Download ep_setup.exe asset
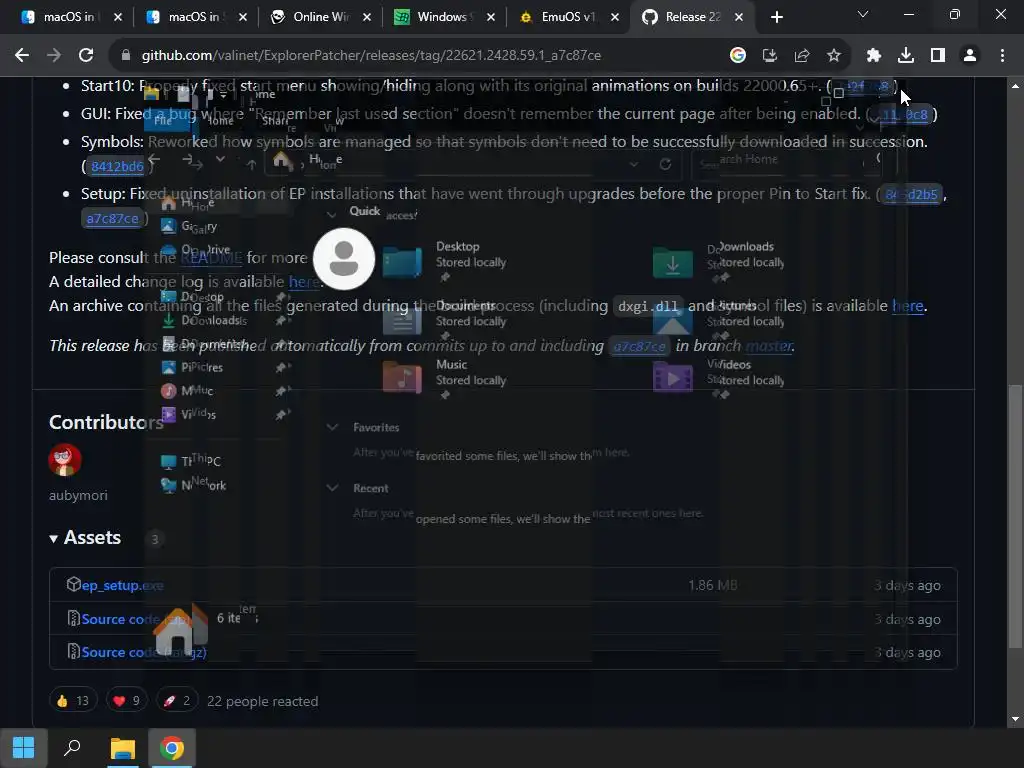 [122, 585]
